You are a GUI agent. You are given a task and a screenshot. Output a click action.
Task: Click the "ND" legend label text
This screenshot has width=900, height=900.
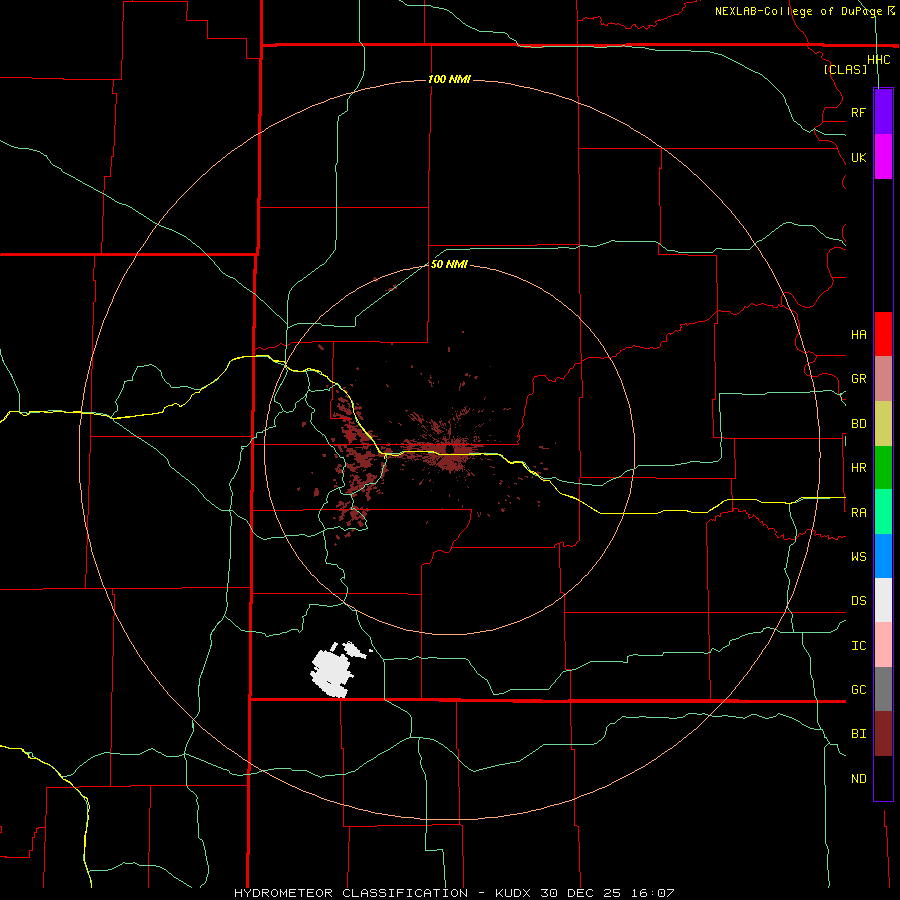858,779
